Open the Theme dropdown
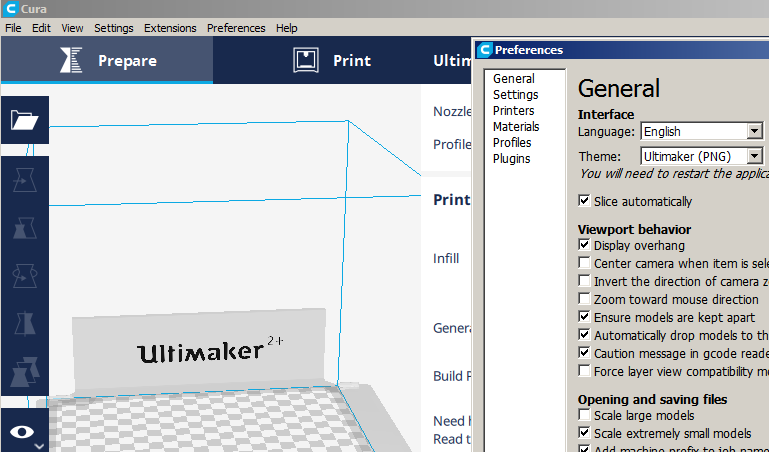This screenshot has height=452, width=769. point(702,156)
